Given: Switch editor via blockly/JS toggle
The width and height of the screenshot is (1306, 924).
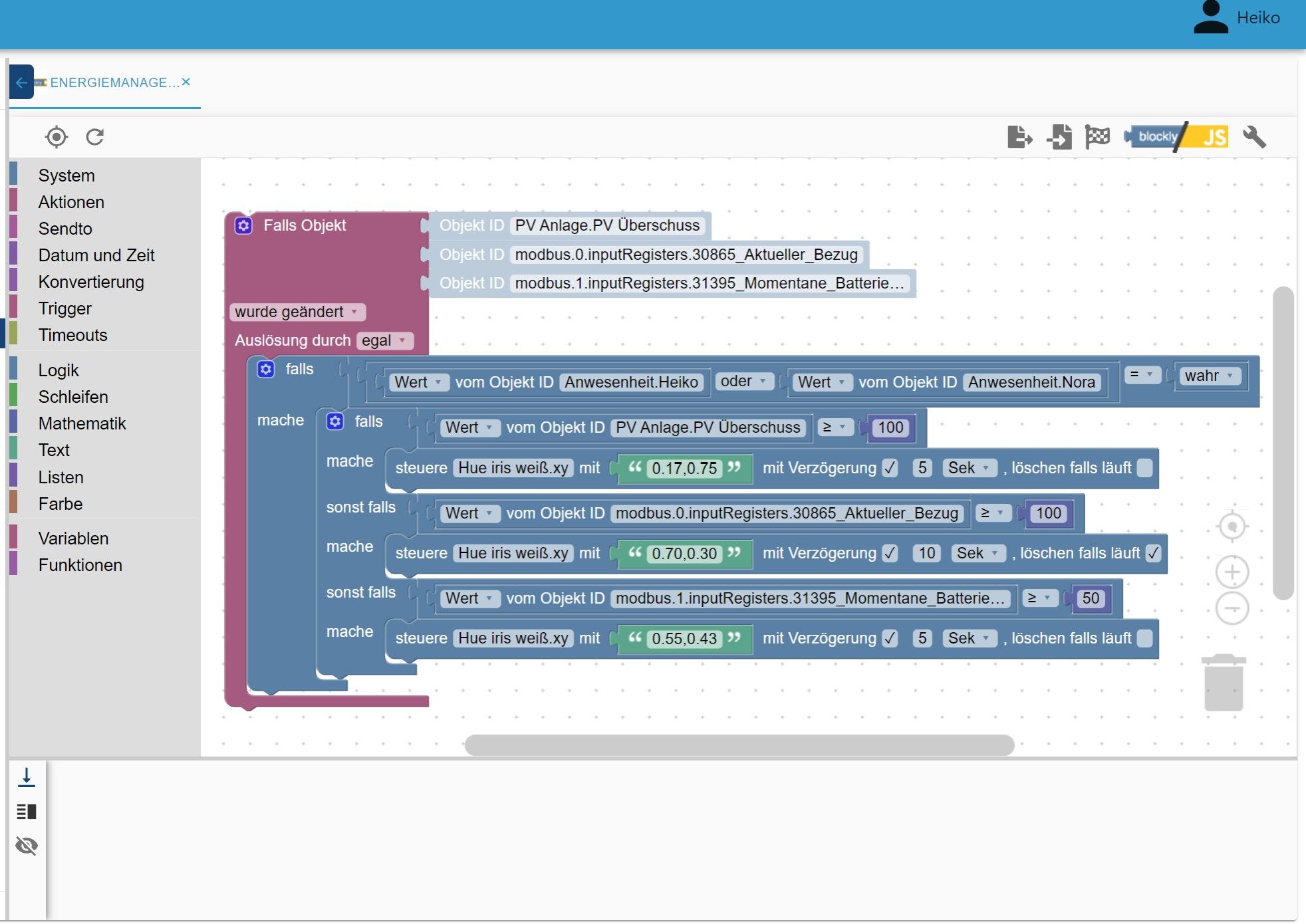Looking at the screenshot, I should 1177,137.
